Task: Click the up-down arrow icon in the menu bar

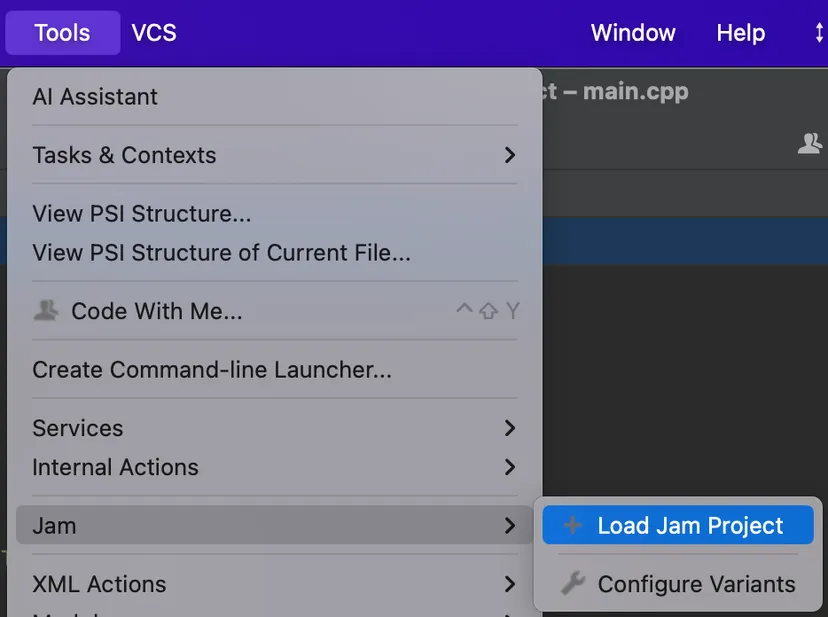Action: (819, 33)
